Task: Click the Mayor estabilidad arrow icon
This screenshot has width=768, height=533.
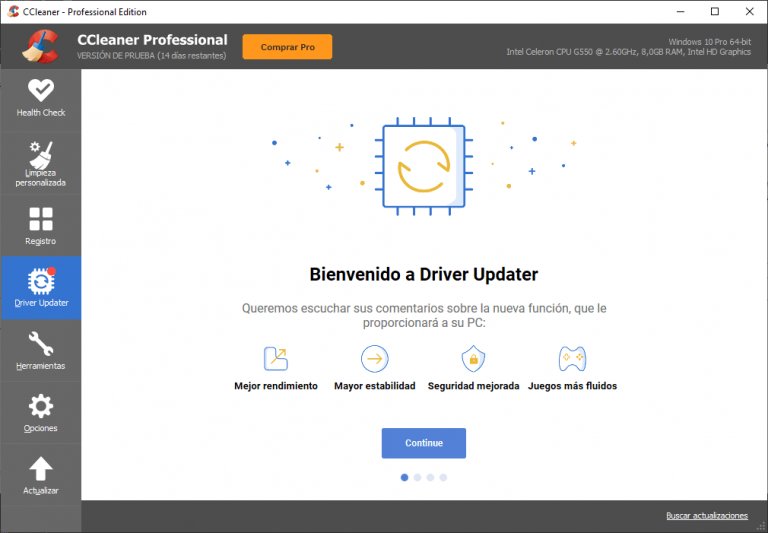Action: 374,358
